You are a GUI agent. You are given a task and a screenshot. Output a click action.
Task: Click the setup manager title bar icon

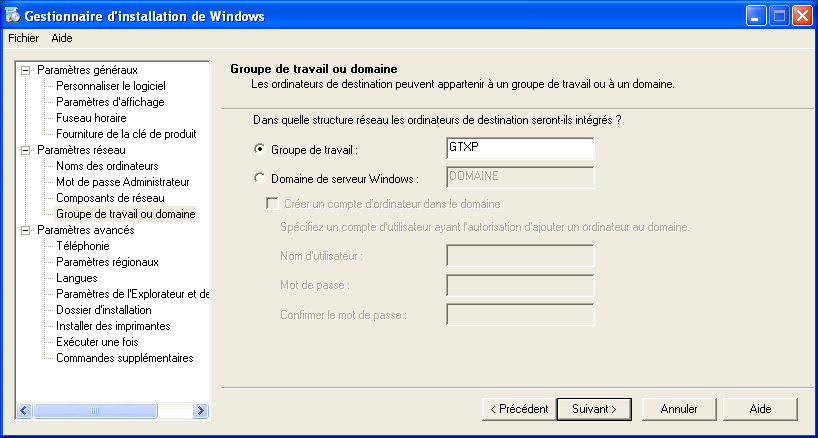click(13, 16)
